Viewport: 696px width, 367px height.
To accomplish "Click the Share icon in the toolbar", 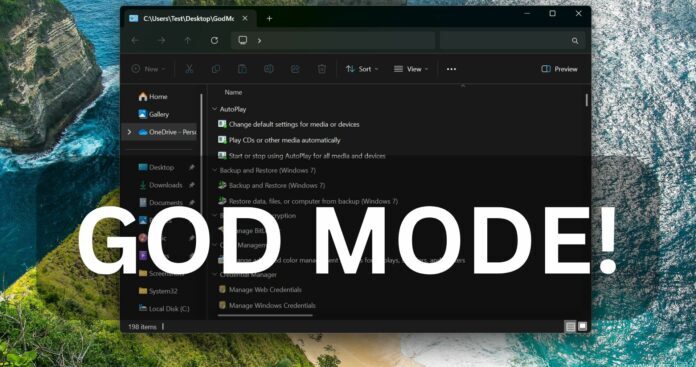I will (295, 69).
